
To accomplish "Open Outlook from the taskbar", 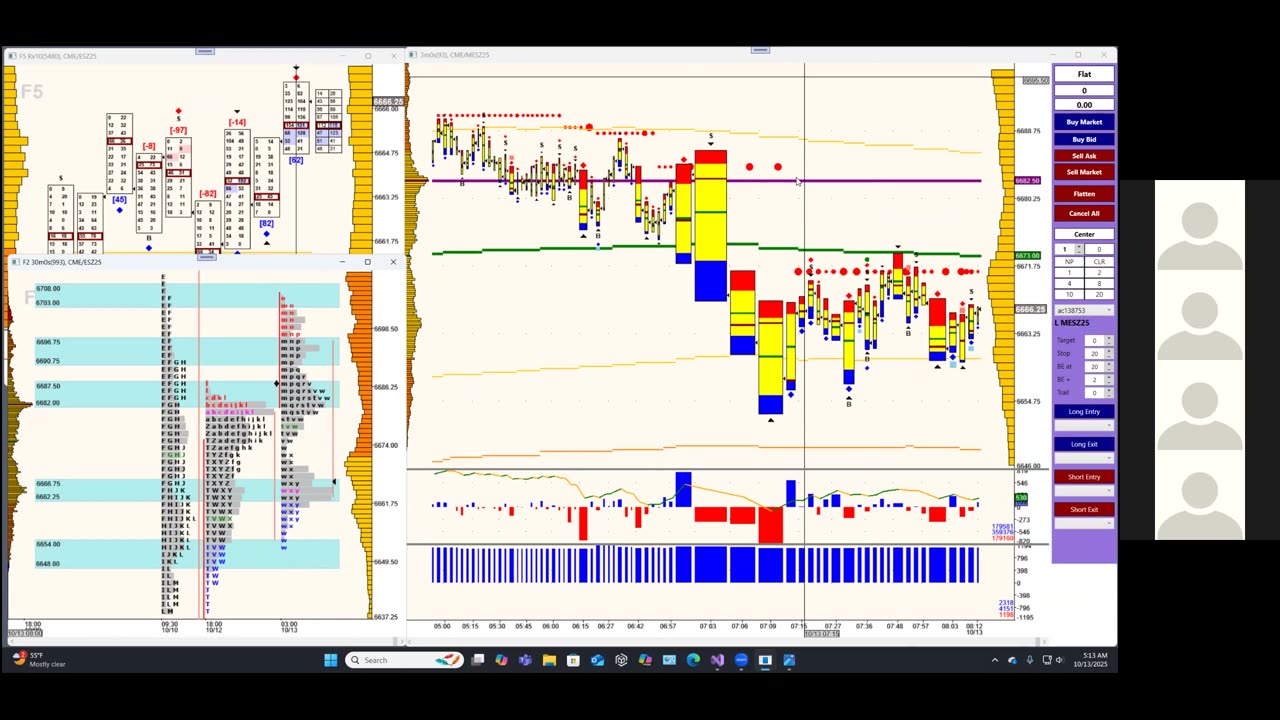I will tap(597, 660).
